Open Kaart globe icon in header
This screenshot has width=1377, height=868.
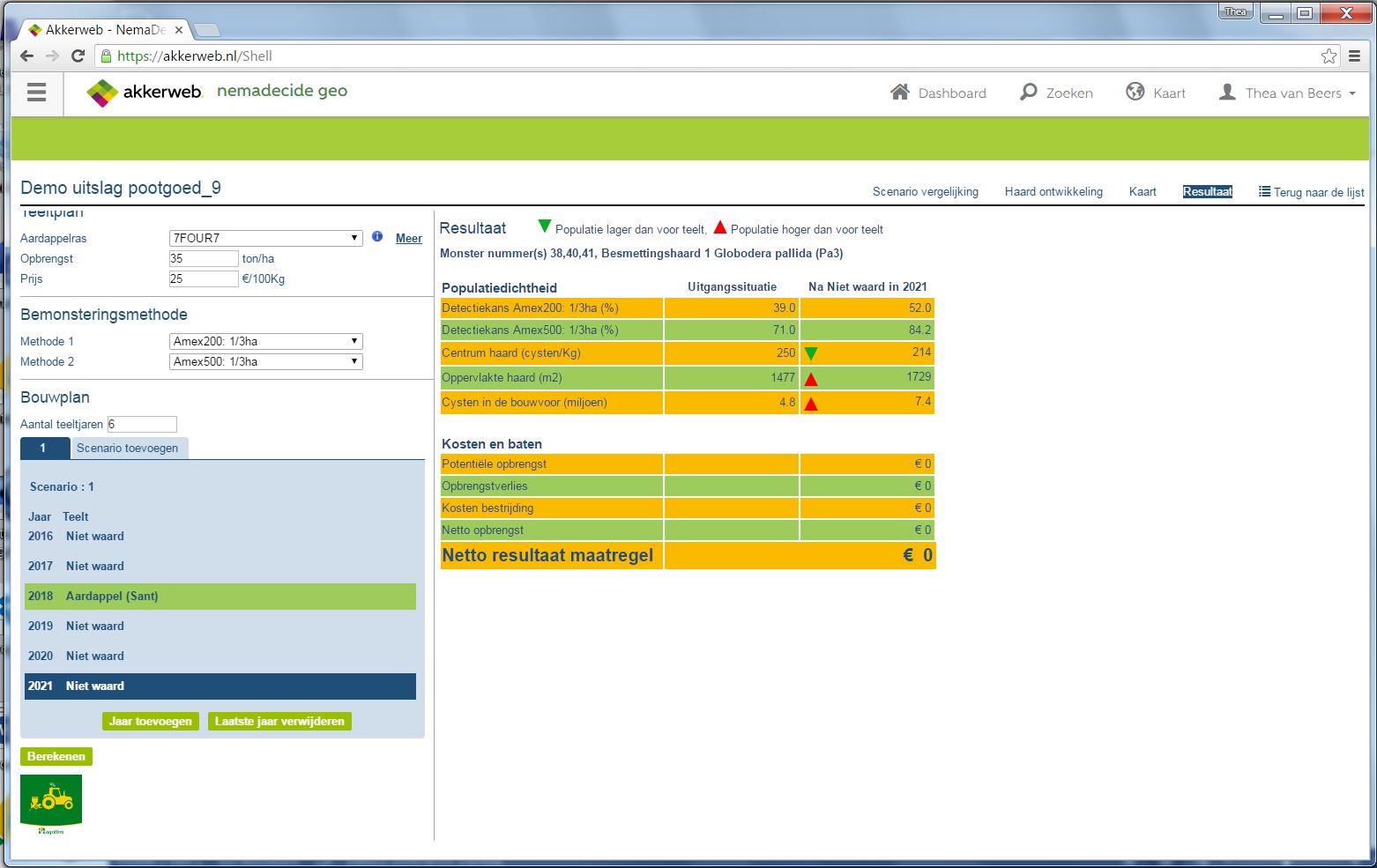point(1135,92)
